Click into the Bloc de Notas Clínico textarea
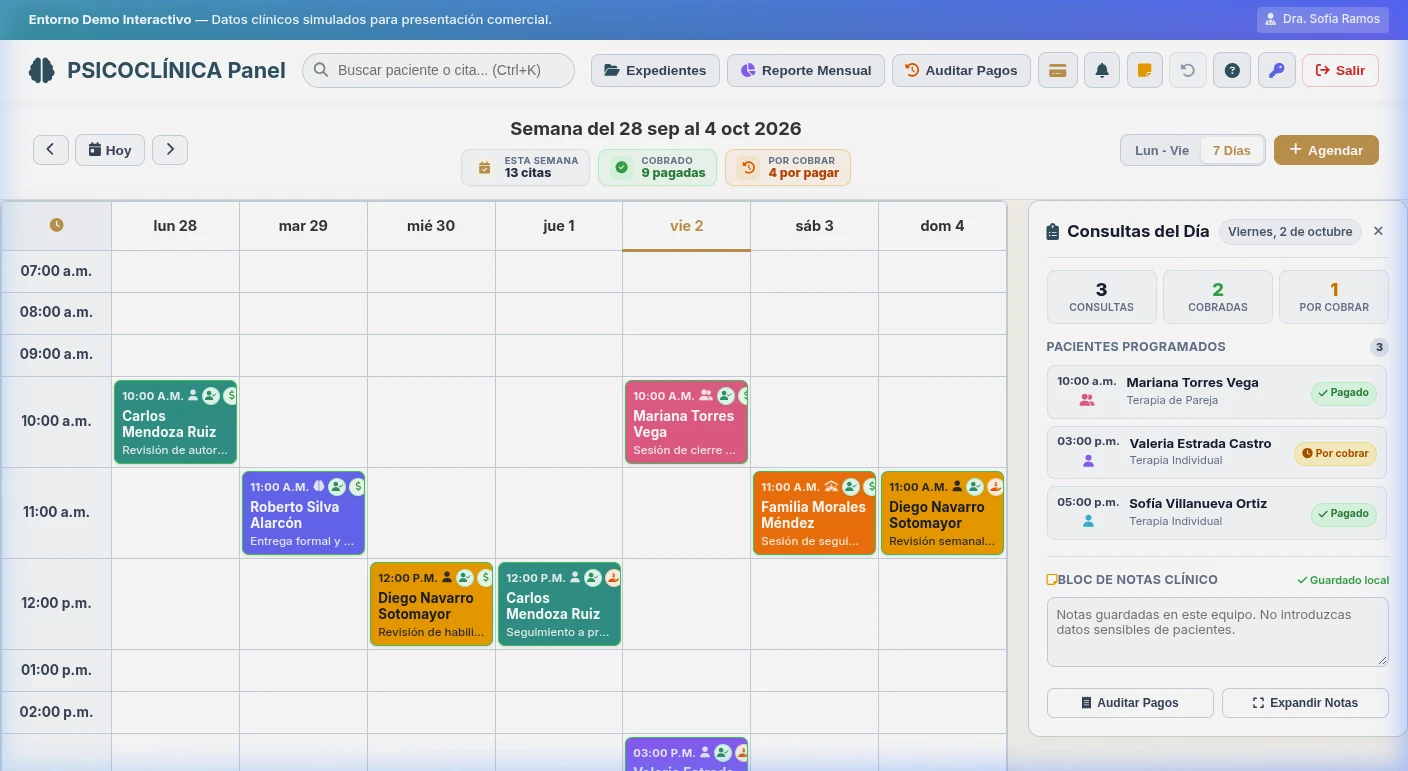The height and width of the screenshot is (771, 1408). coord(1218,632)
